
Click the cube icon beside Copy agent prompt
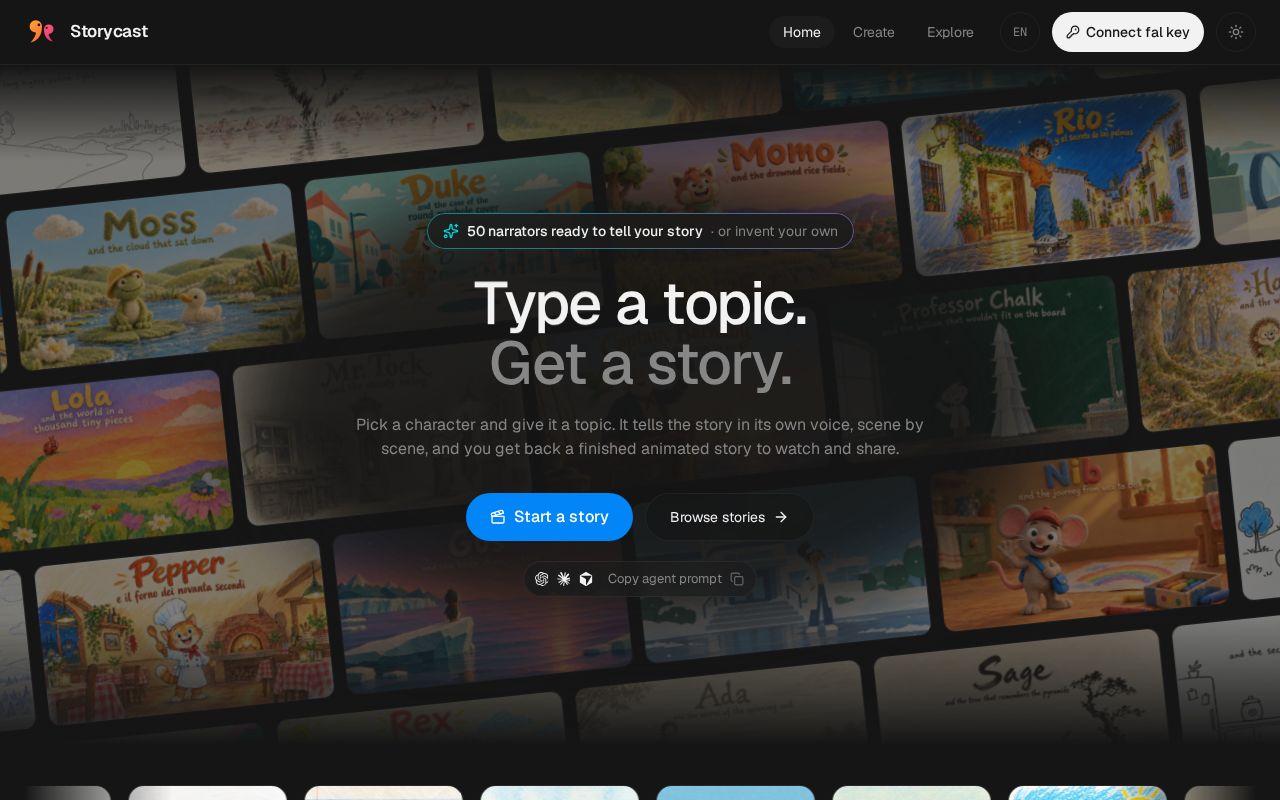point(586,579)
